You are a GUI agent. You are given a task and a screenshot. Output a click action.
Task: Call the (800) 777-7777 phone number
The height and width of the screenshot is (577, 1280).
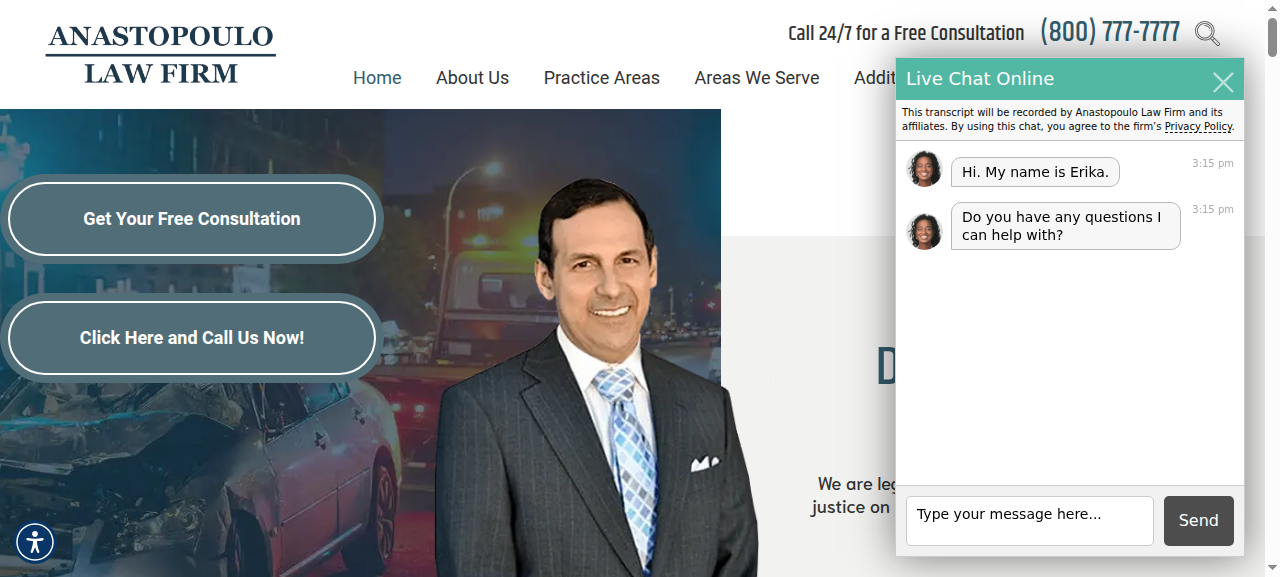(x=1110, y=33)
